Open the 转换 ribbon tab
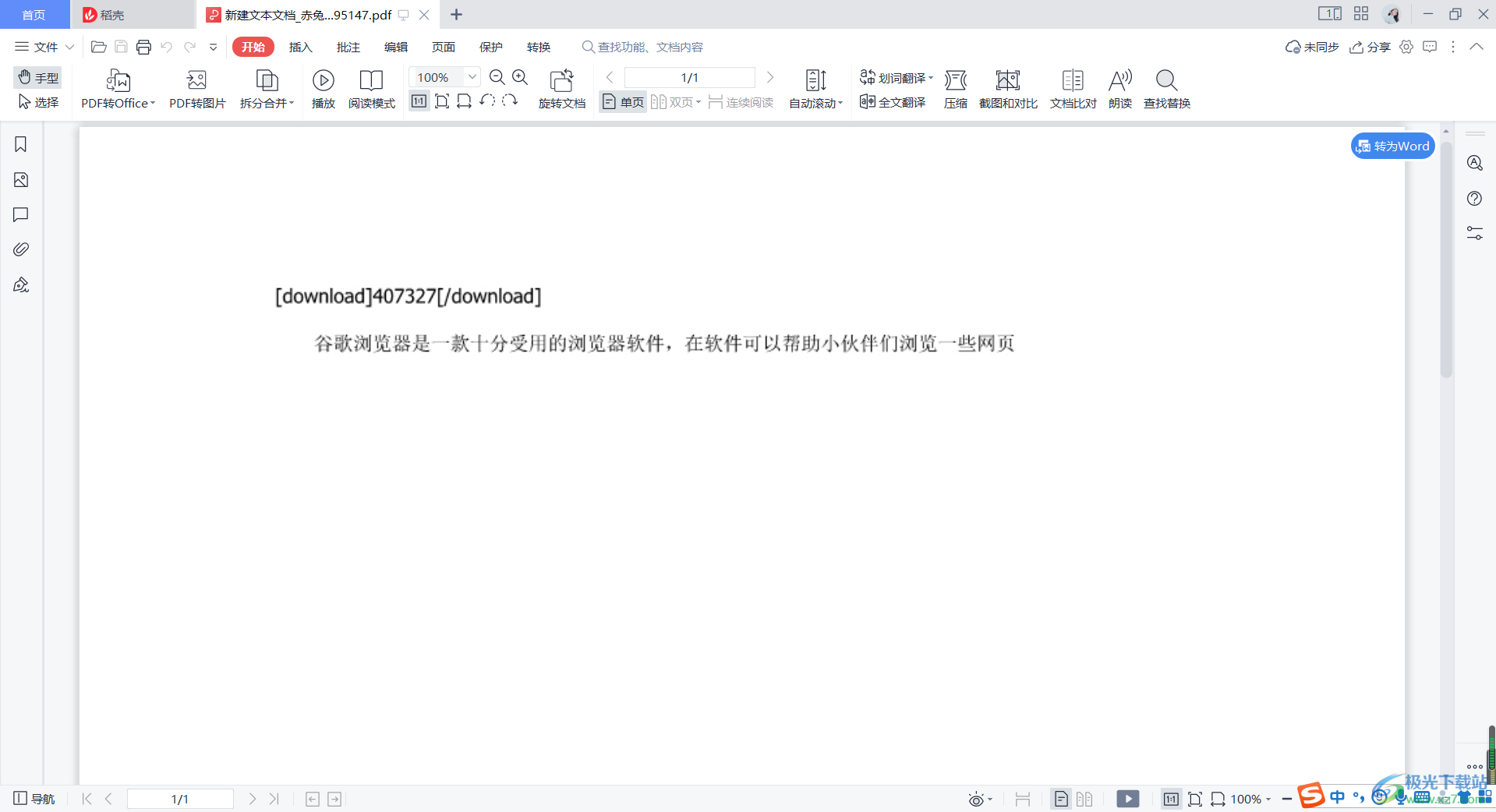1496x812 pixels. (539, 47)
